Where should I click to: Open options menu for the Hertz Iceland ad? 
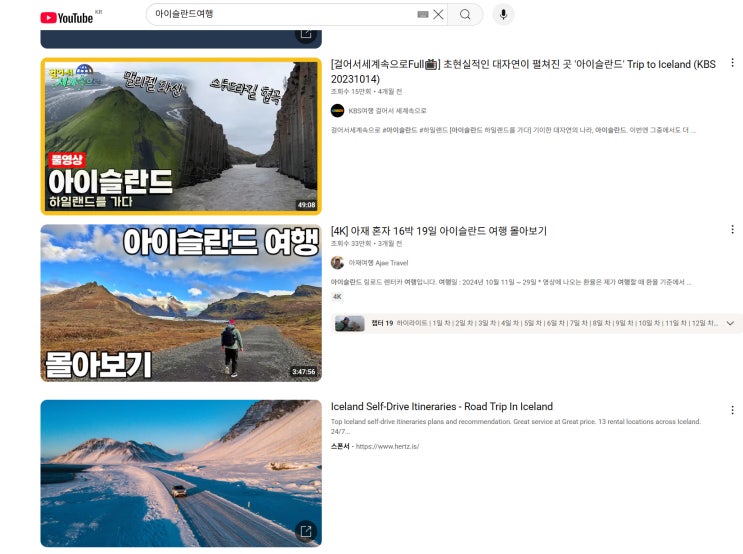point(732,410)
